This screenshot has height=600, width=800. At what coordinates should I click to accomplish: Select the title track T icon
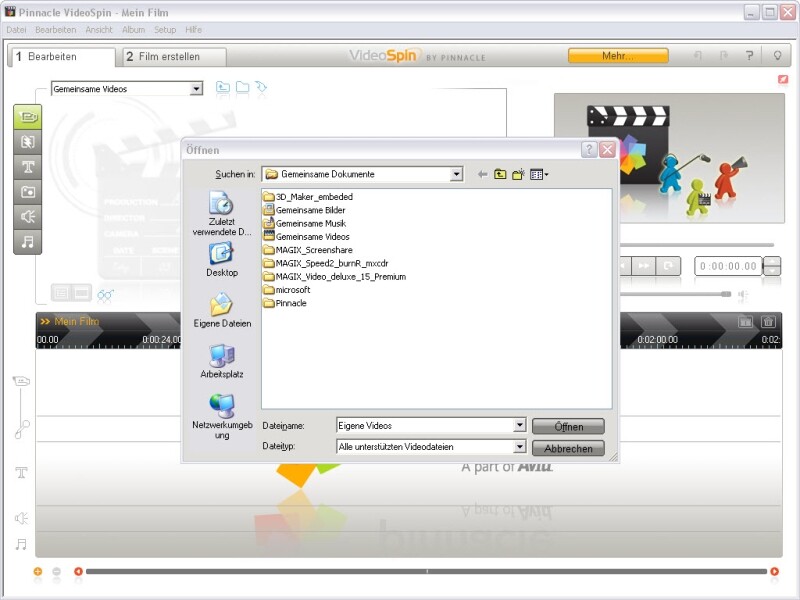21,472
